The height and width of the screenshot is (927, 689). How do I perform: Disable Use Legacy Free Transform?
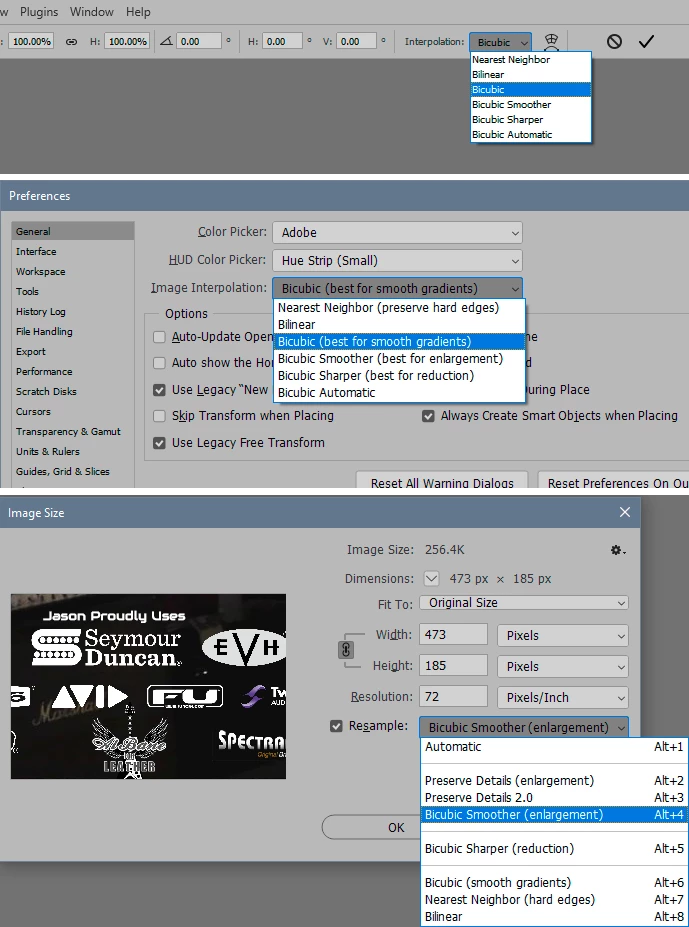tap(159, 443)
